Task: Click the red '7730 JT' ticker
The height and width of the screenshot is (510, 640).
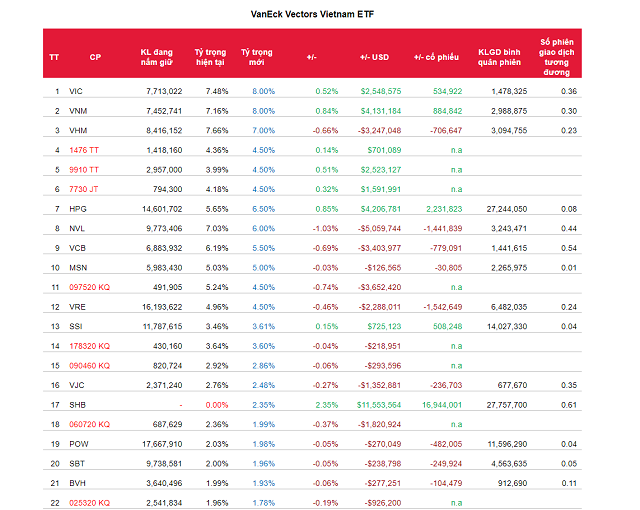Action: (x=84, y=189)
